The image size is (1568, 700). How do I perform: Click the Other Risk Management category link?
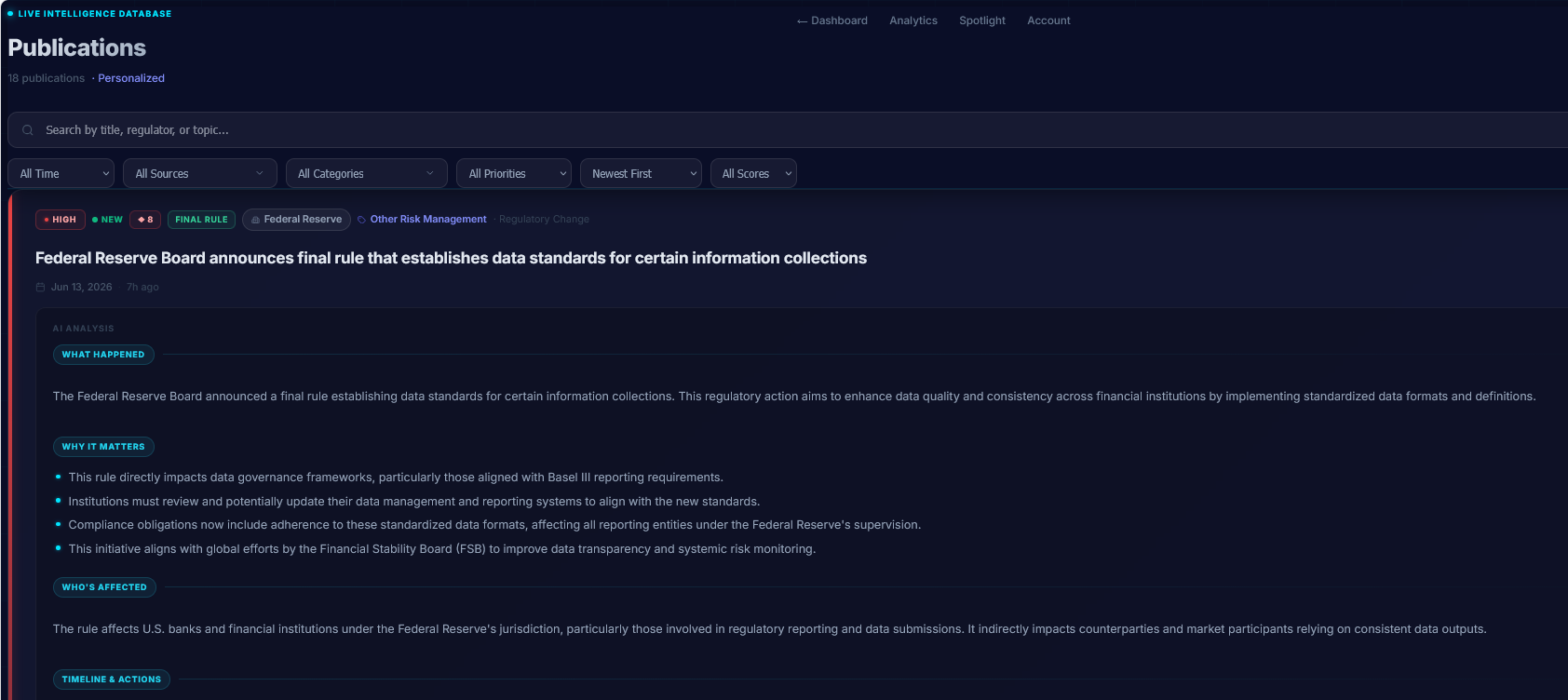pyautogui.click(x=428, y=220)
